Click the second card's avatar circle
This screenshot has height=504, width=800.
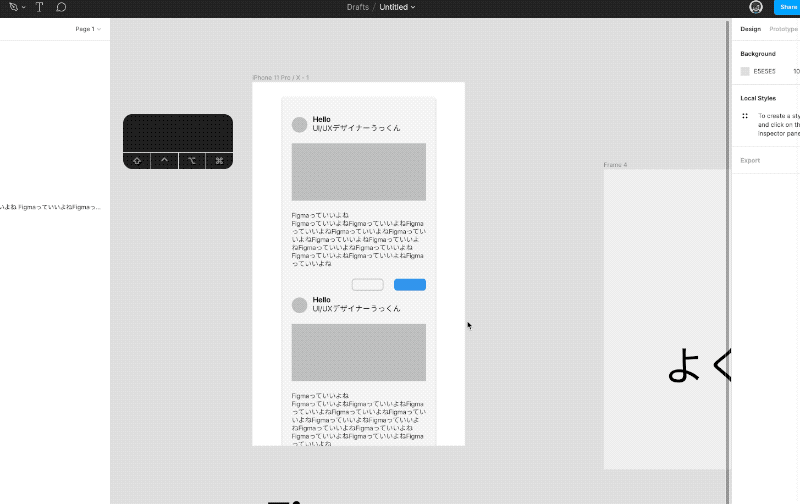(299, 305)
